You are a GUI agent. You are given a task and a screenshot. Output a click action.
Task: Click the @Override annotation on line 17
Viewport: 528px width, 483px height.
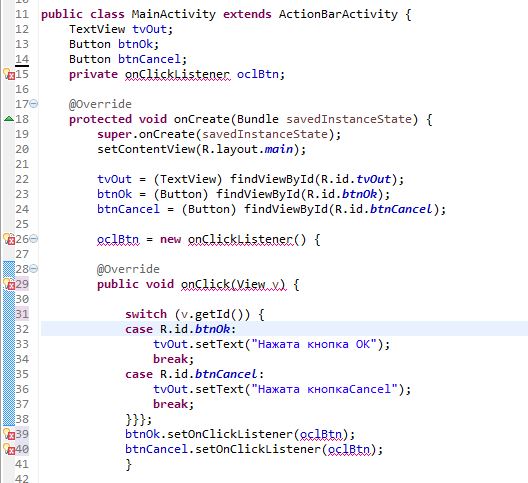(x=100, y=104)
